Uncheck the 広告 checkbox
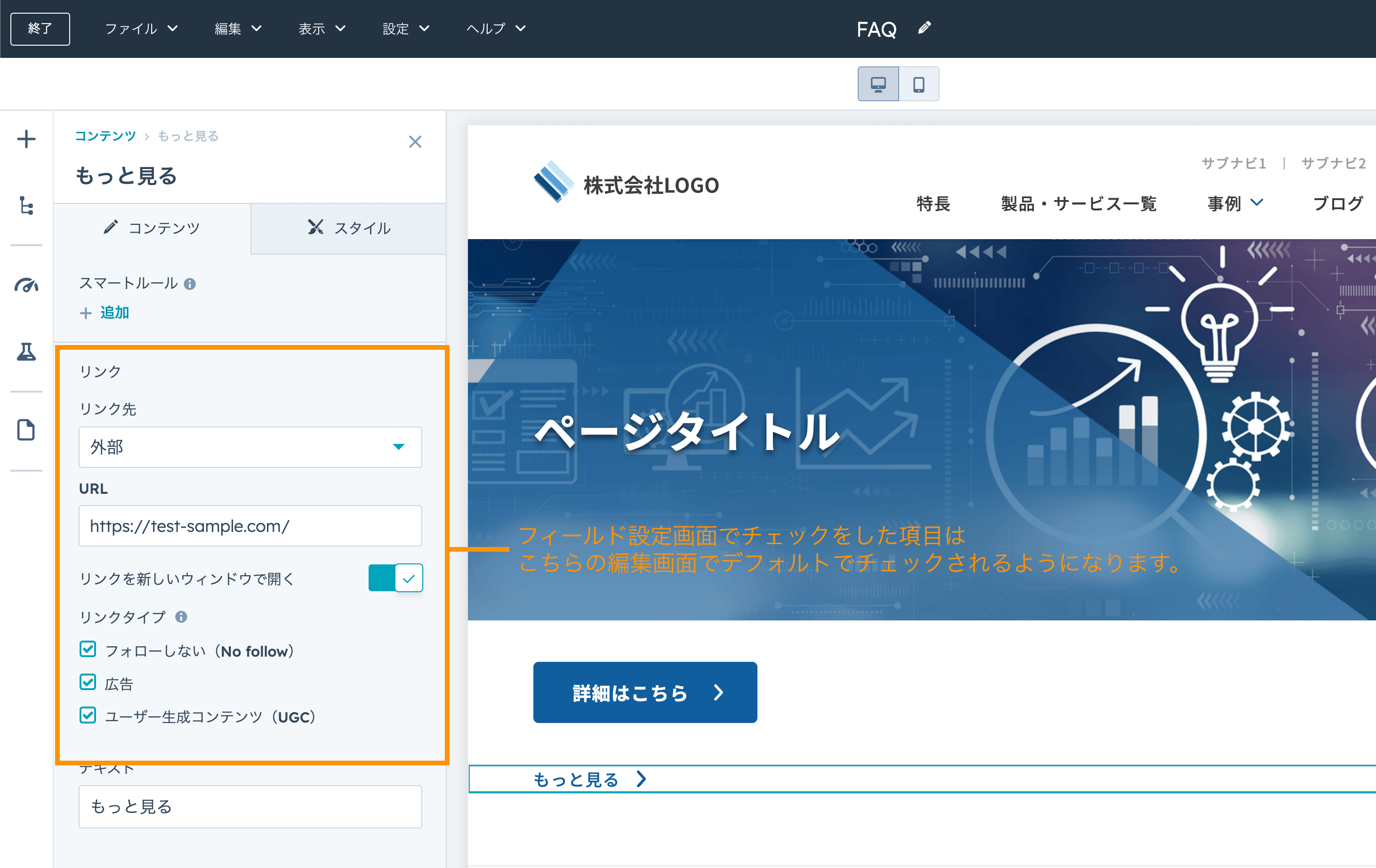 pyautogui.click(x=88, y=682)
